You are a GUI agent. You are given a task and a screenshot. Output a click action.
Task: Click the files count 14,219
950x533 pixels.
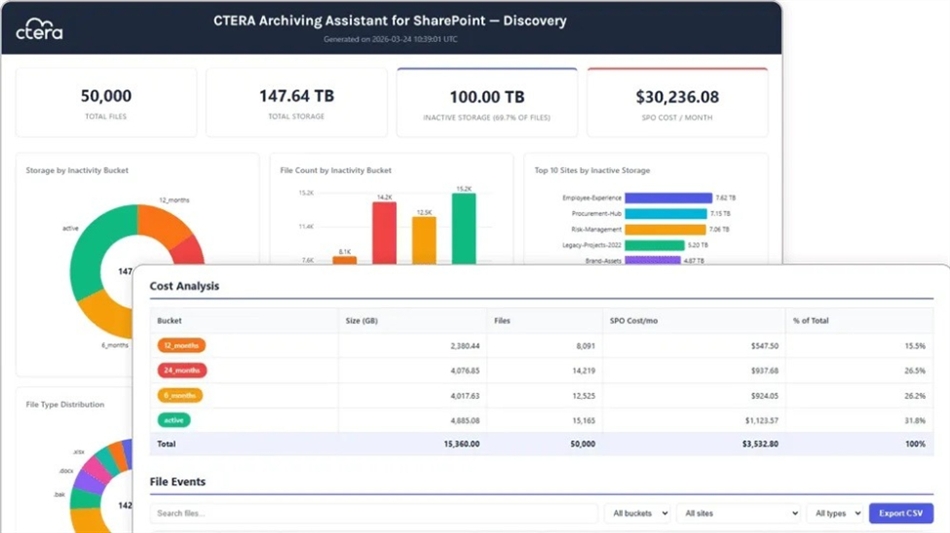(x=583, y=371)
